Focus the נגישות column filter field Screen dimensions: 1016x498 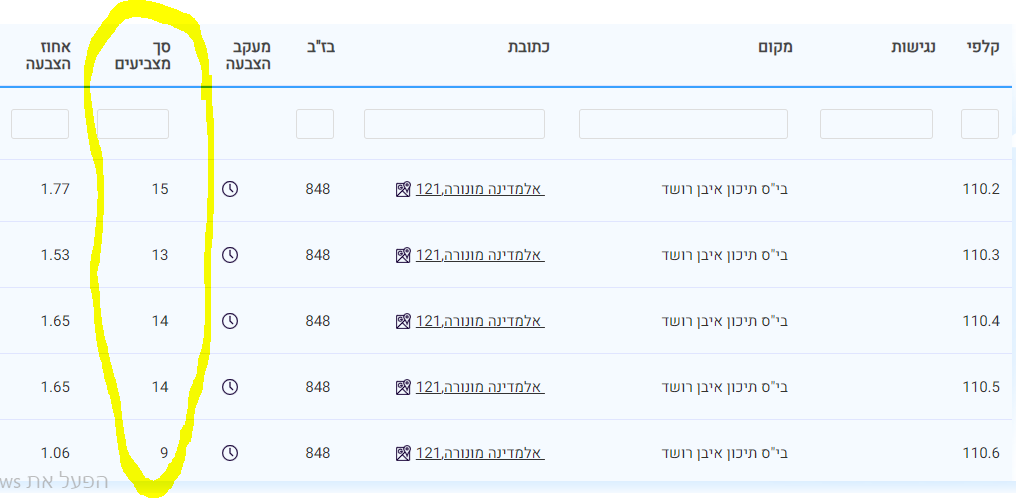tap(876, 124)
